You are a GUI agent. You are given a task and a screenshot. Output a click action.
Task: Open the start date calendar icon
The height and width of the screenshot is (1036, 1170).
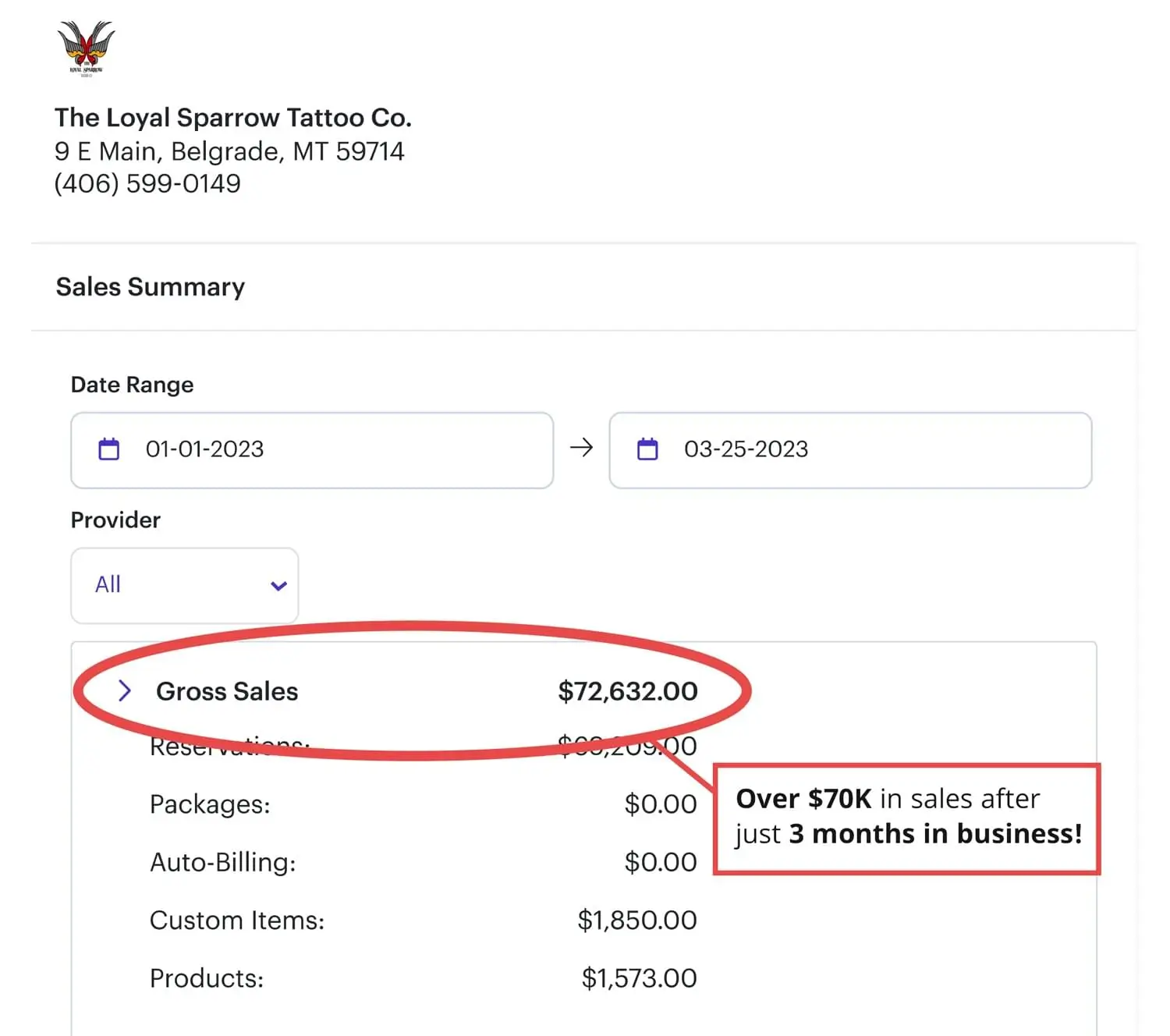point(109,449)
